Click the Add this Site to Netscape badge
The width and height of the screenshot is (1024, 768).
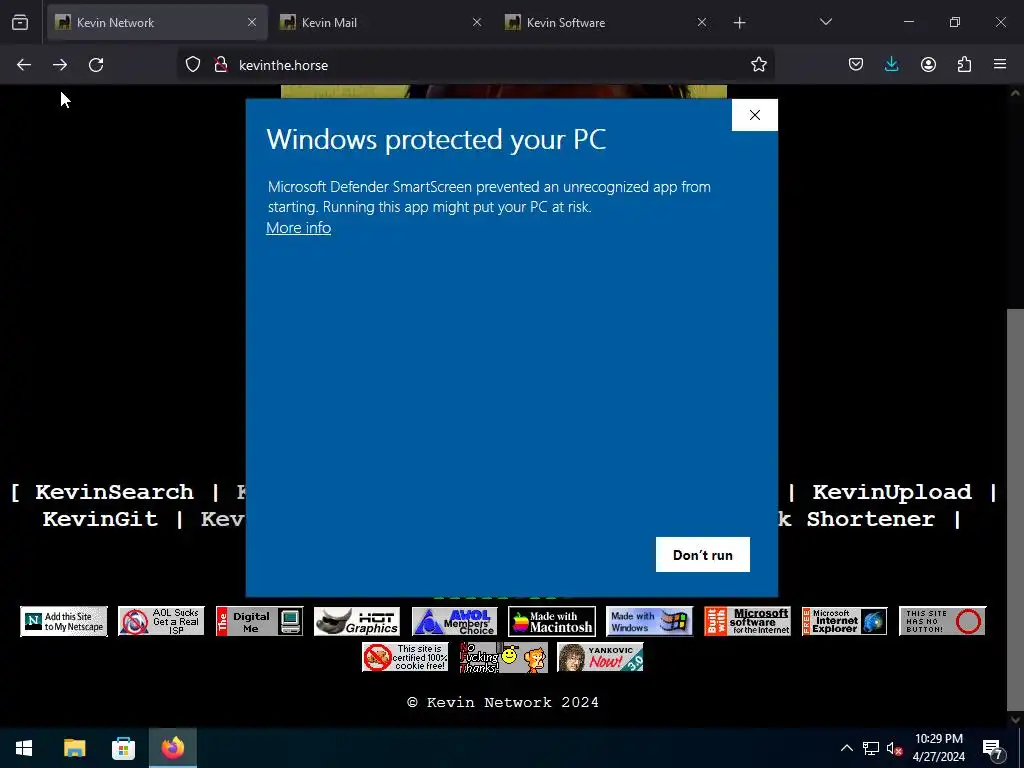point(64,621)
